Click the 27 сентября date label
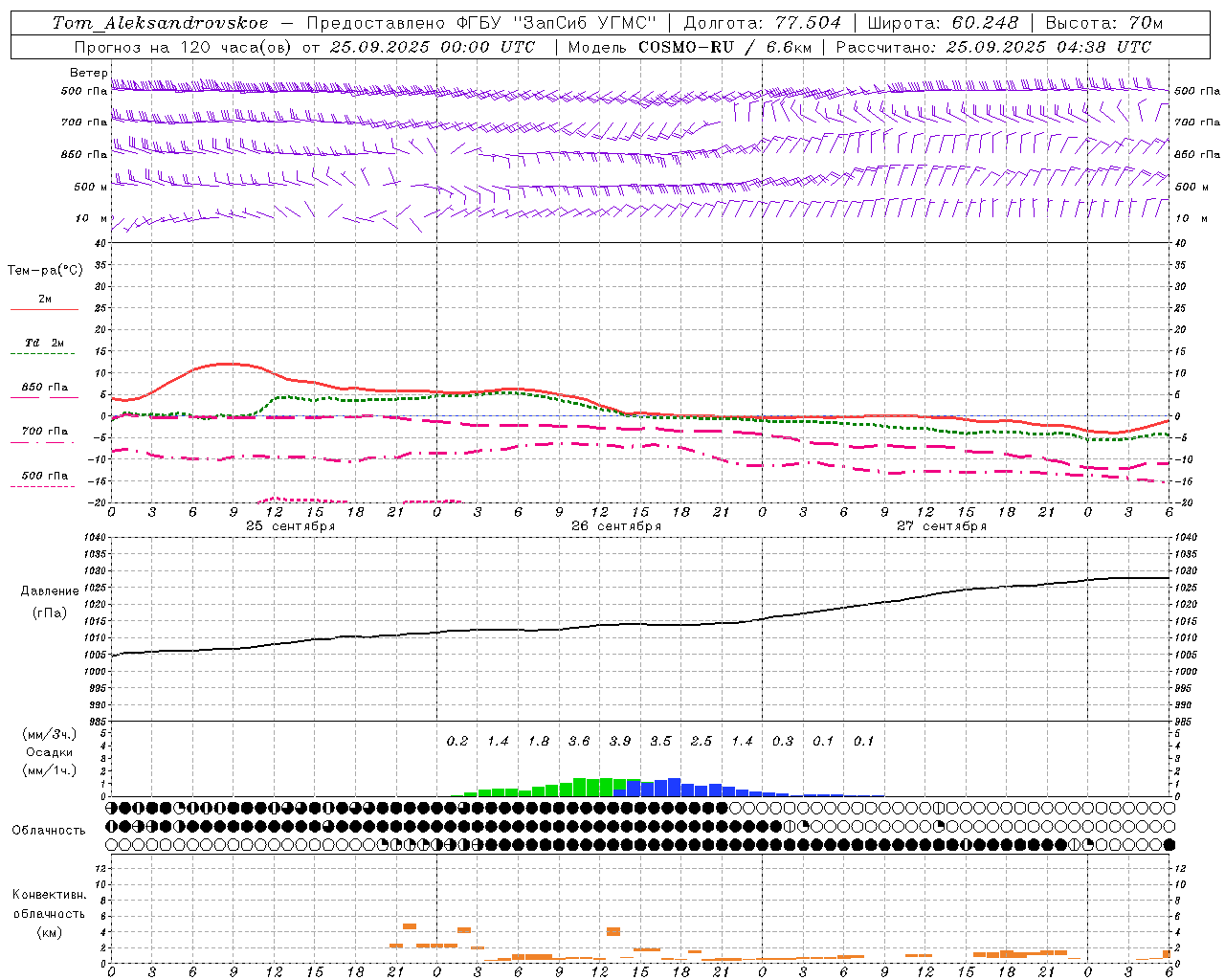 (x=942, y=526)
